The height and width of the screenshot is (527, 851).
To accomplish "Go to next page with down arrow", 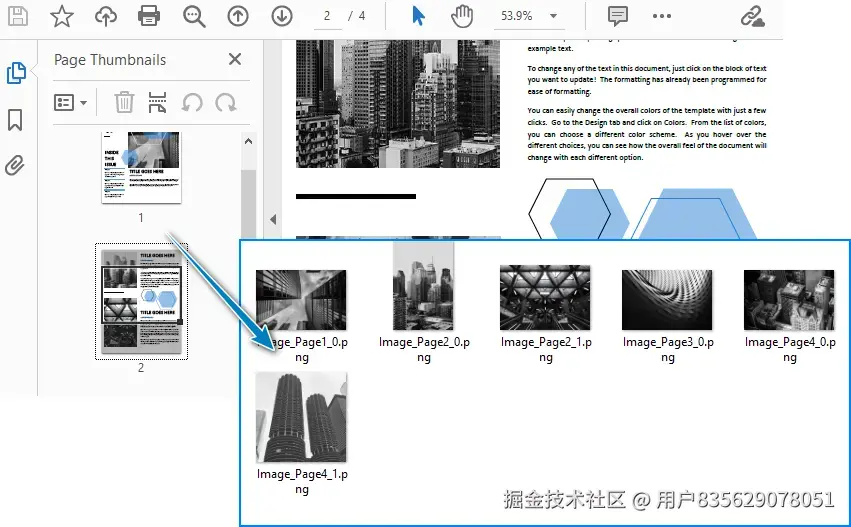I will [282, 16].
